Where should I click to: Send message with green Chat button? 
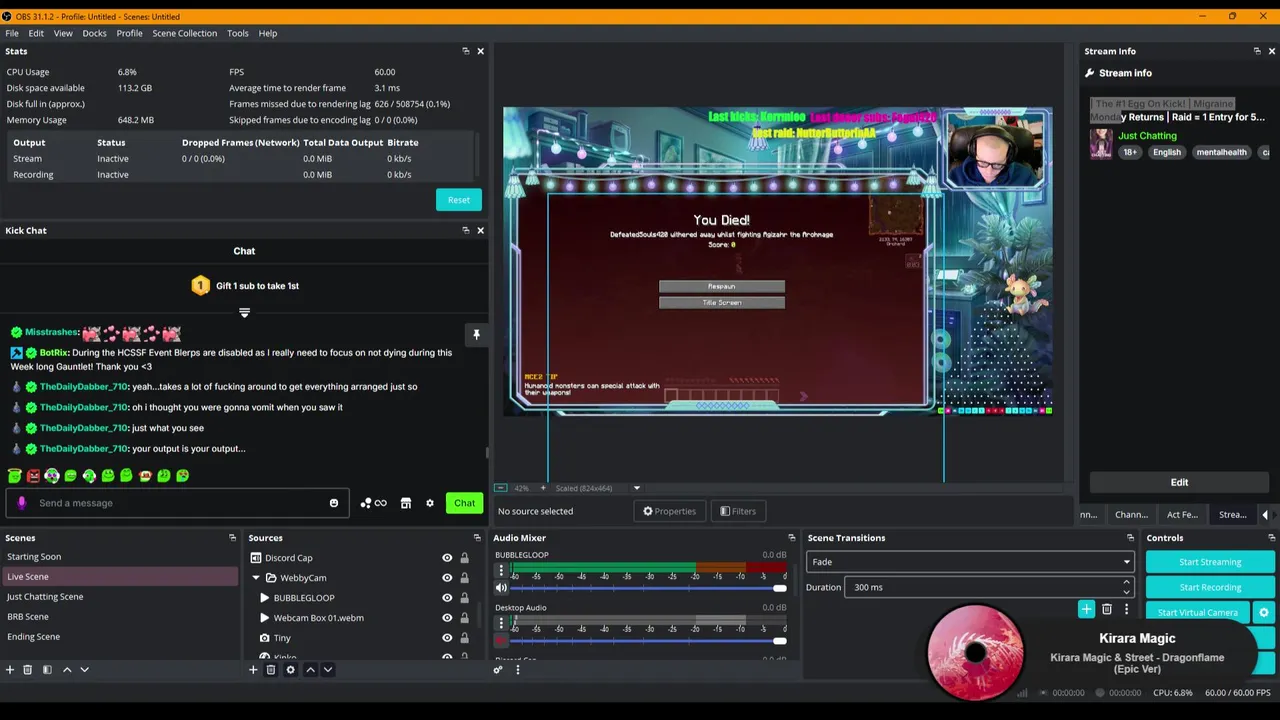pos(465,503)
